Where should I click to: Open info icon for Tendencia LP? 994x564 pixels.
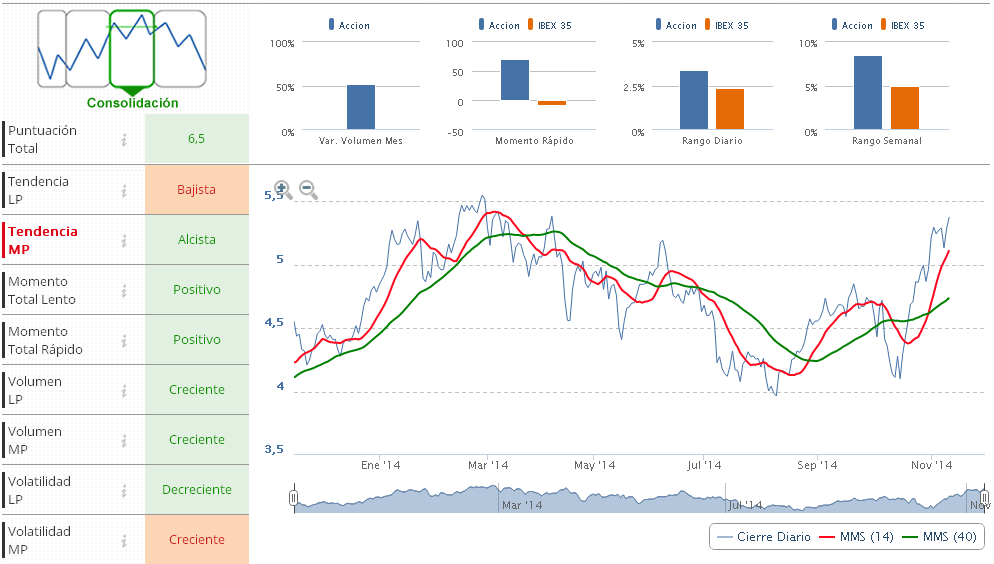125,190
